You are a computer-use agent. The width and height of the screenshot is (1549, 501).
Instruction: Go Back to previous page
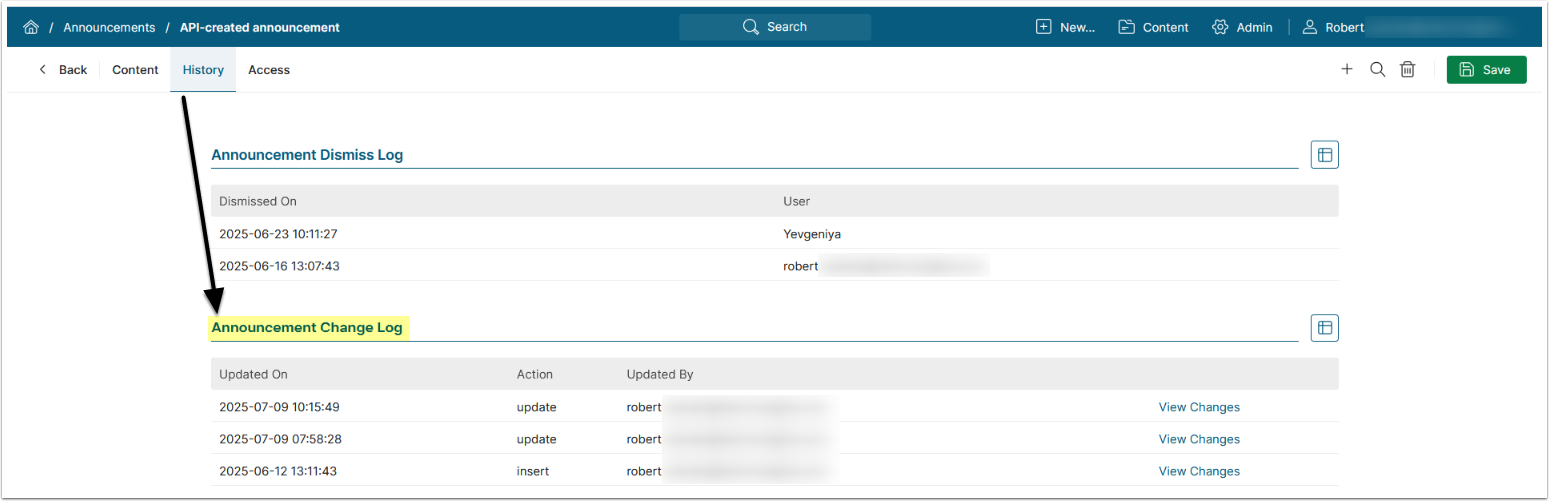pos(63,70)
